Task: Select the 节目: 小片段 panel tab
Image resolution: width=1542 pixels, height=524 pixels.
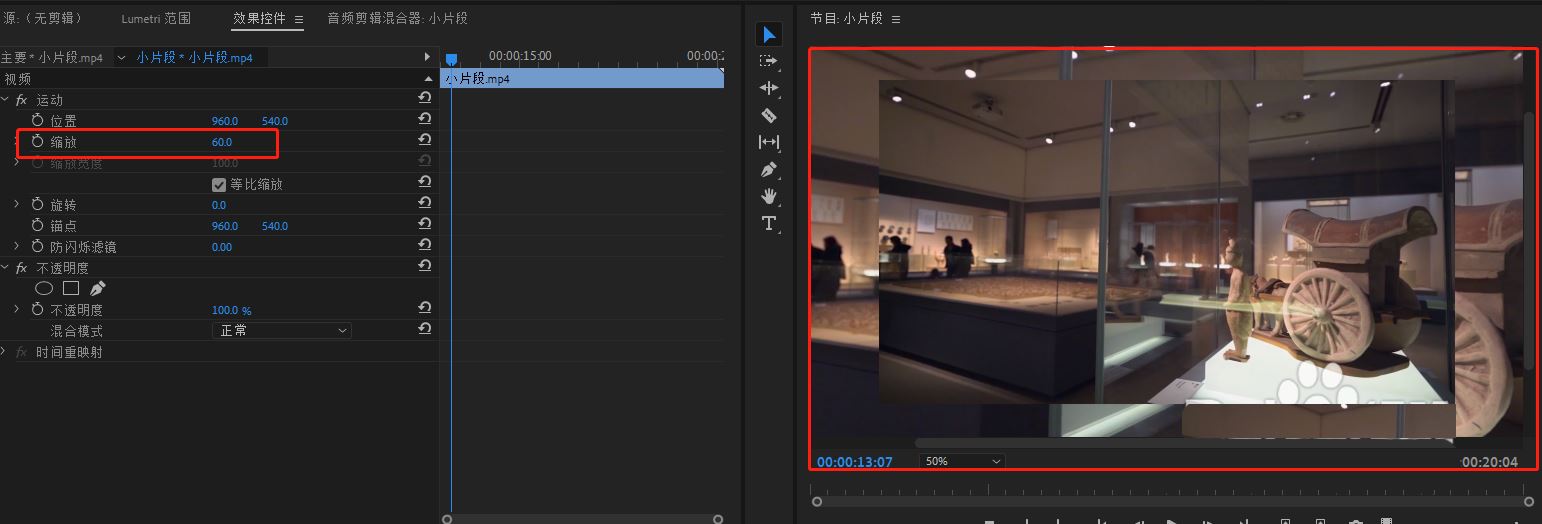Action: tap(847, 19)
